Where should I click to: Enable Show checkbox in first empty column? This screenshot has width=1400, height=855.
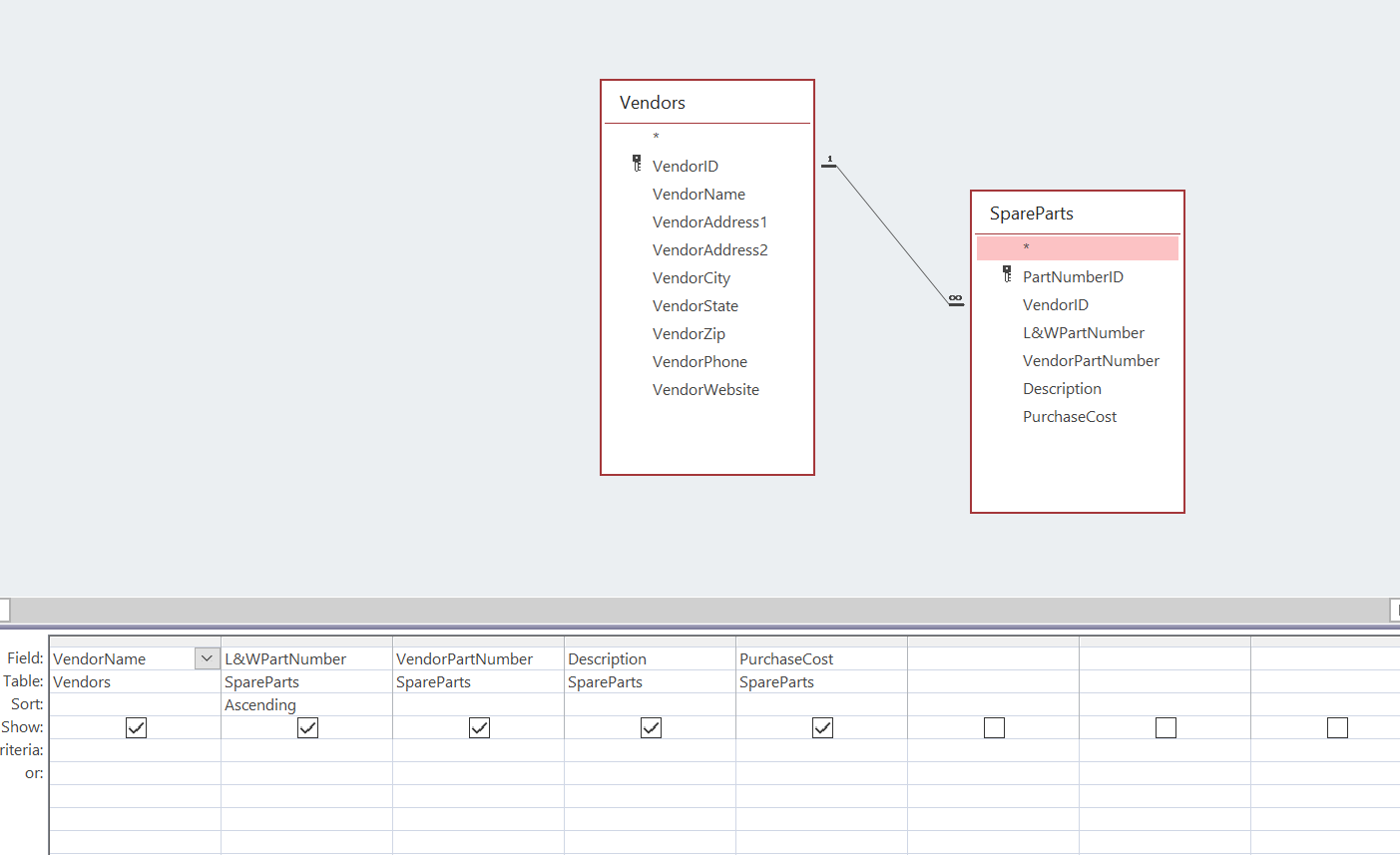[x=995, y=728]
